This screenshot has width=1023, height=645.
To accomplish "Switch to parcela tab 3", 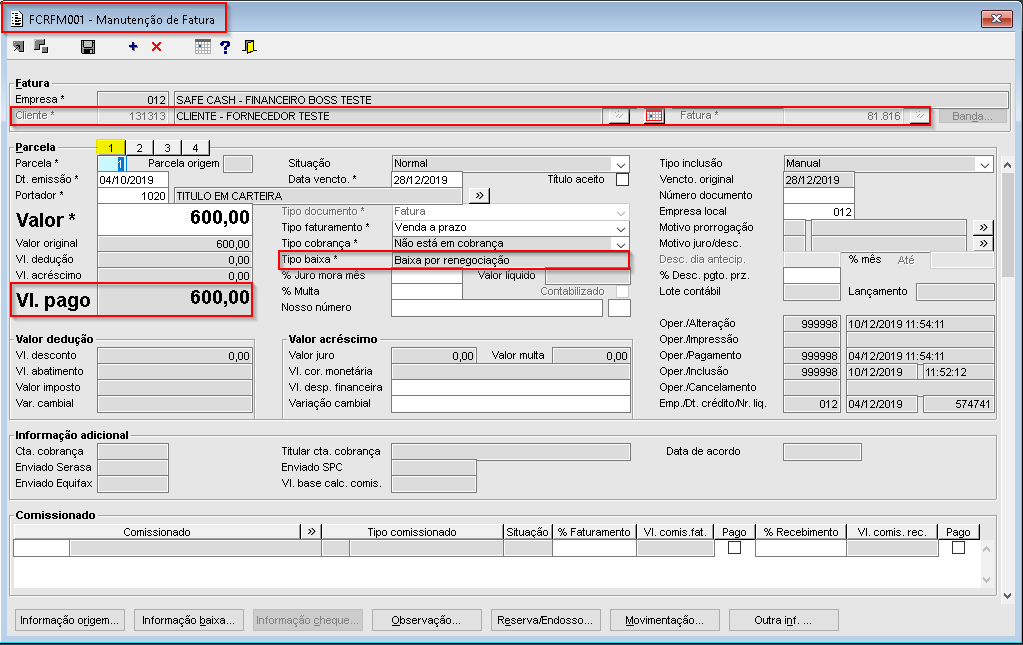I will tap(167, 147).
